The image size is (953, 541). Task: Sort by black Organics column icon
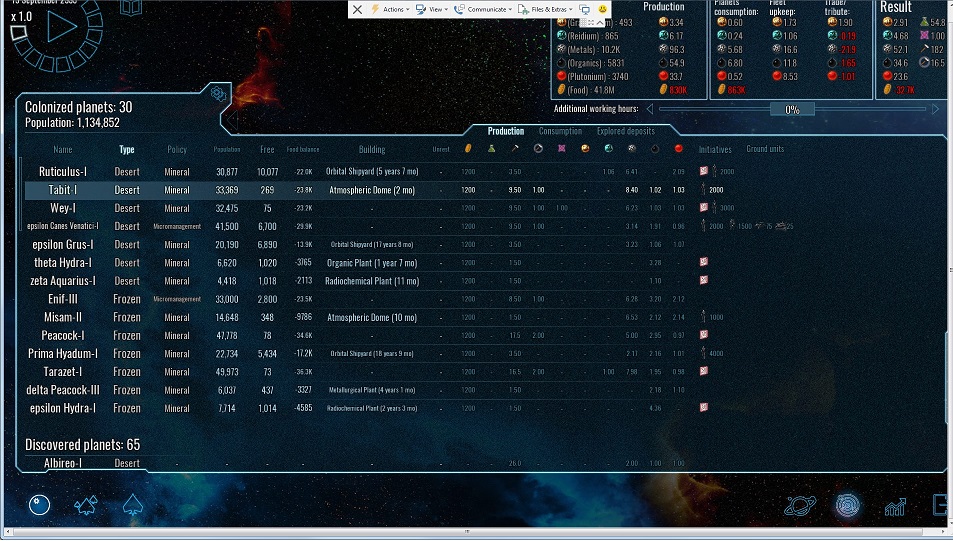click(655, 148)
